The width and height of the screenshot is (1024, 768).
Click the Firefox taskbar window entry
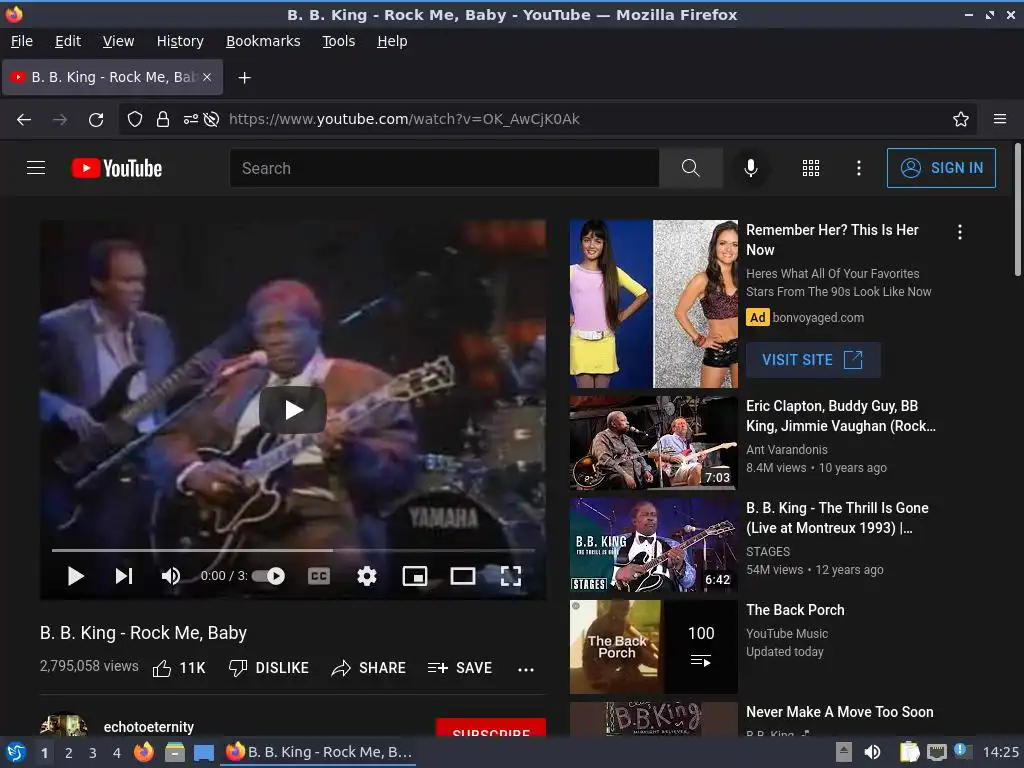319,752
